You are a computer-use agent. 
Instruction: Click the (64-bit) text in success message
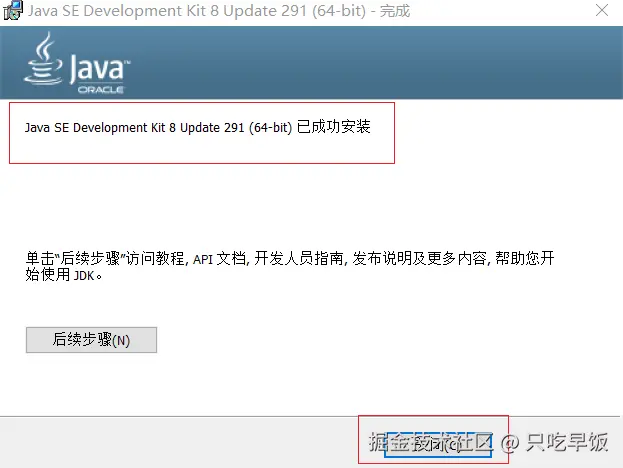(x=271, y=128)
